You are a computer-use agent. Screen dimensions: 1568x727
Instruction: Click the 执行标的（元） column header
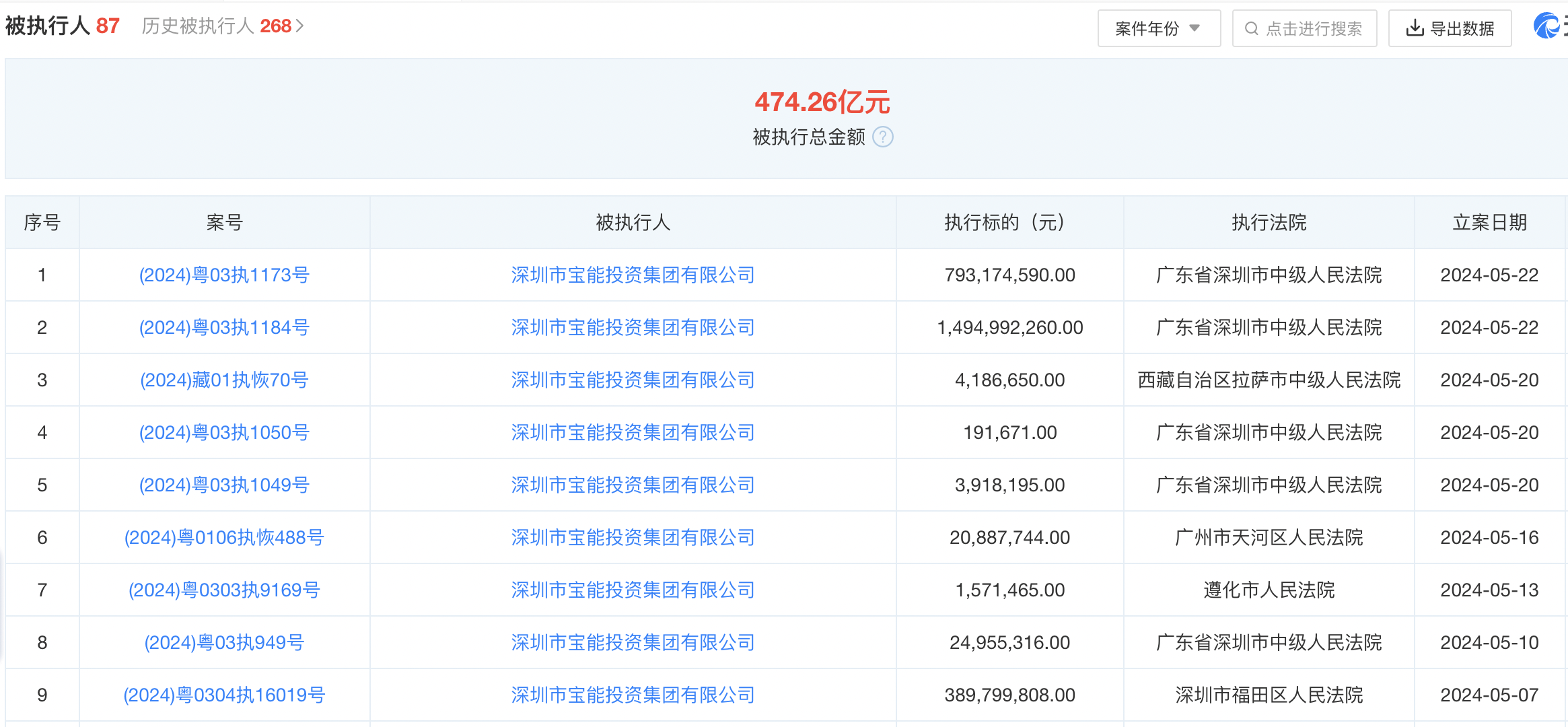click(1009, 223)
